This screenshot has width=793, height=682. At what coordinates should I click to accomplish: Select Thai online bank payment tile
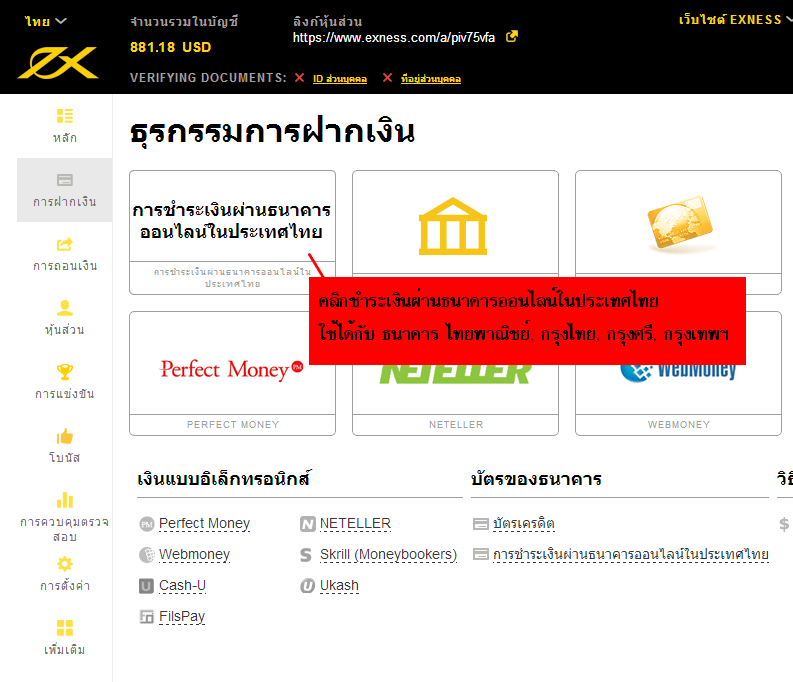pos(232,232)
